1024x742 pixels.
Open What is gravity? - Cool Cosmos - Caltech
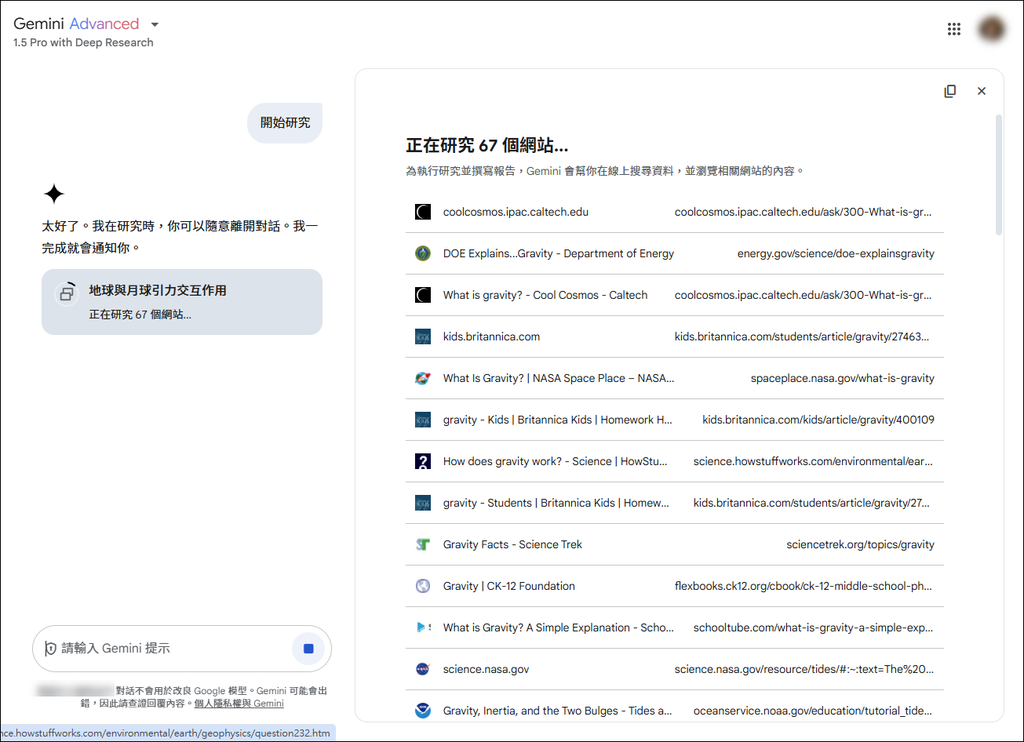coord(545,295)
